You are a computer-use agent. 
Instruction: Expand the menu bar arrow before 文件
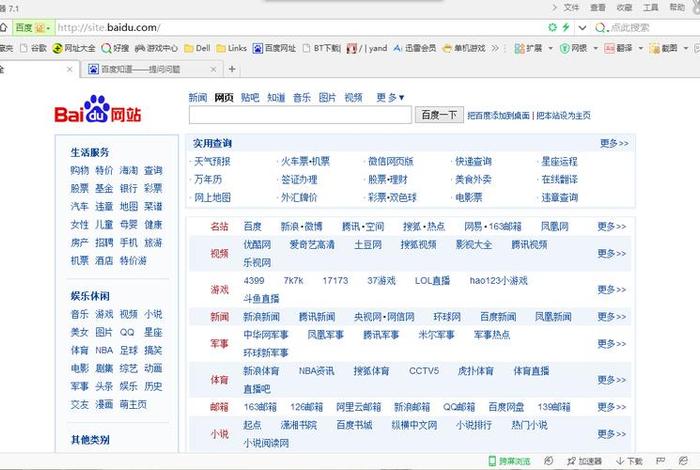tap(554, 8)
